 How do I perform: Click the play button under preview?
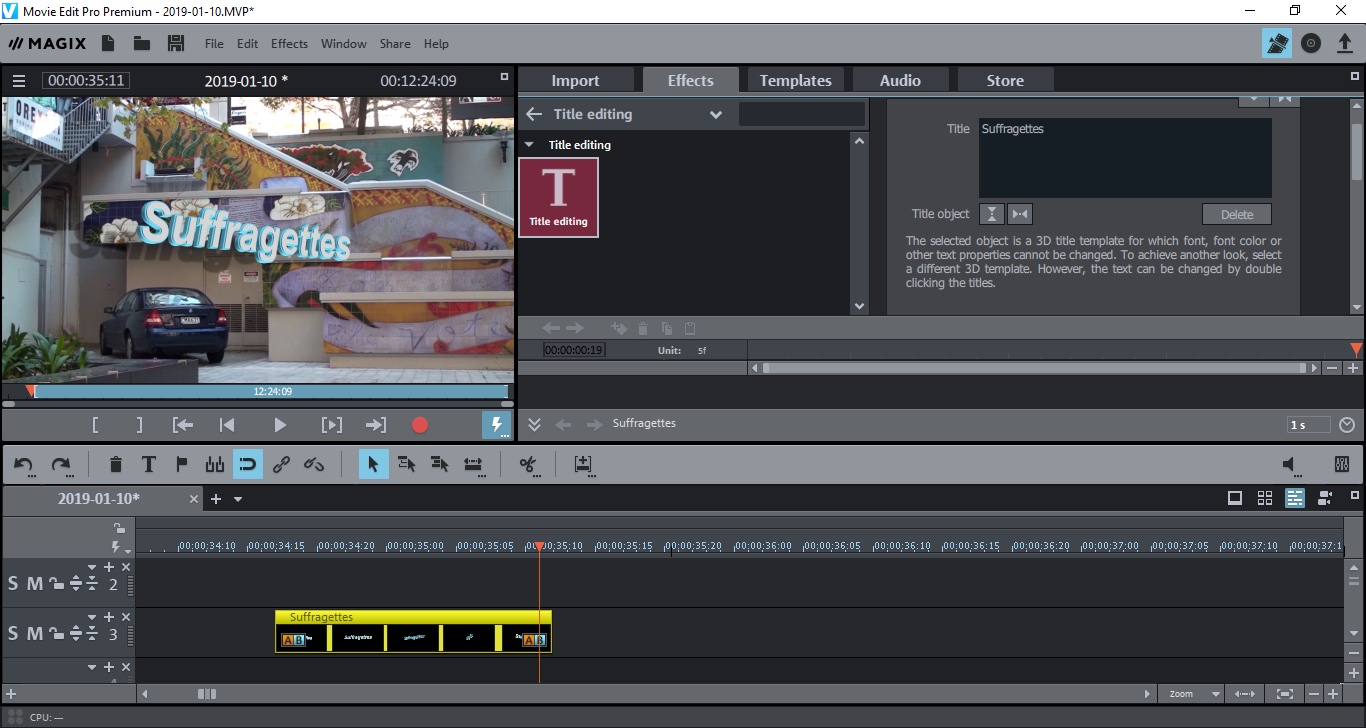pyautogui.click(x=280, y=425)
